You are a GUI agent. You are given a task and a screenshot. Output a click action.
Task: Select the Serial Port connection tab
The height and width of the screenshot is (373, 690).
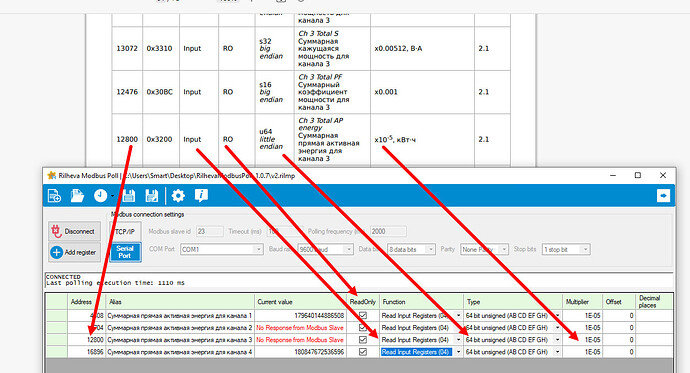tap(125, 252)
